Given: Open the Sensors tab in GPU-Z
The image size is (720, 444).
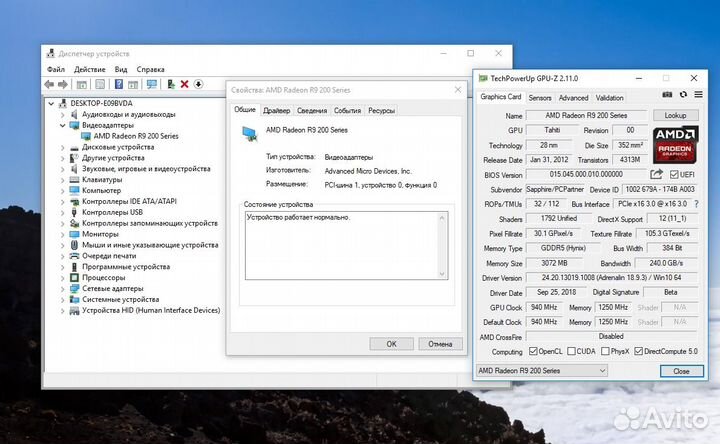Looking at the screenshot, I should pos(540,97).
